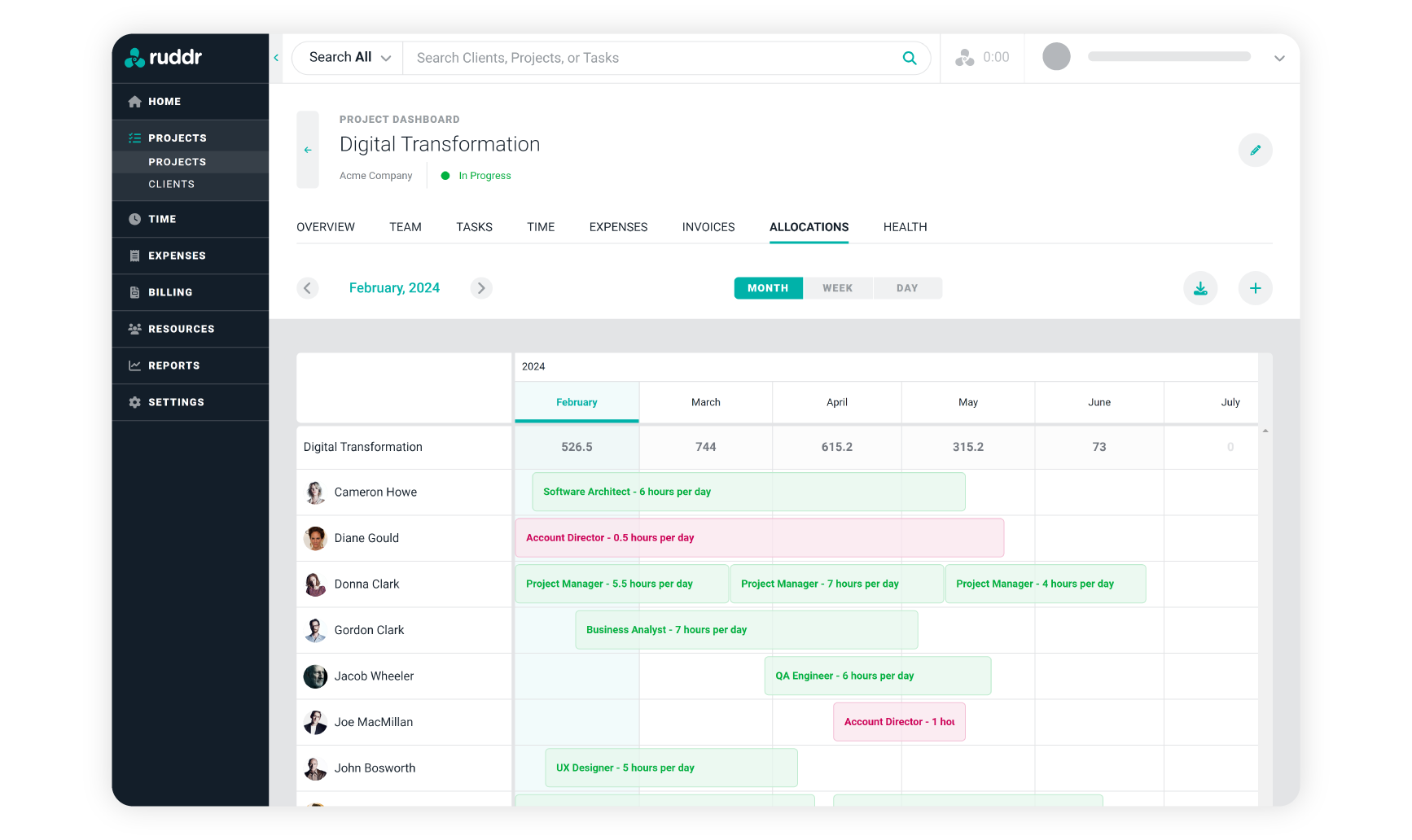Image resolution: width=1412 pixels, height=840 pixels.
Task: Open Settings from the sidebar
Action: (x=175, y=401)
